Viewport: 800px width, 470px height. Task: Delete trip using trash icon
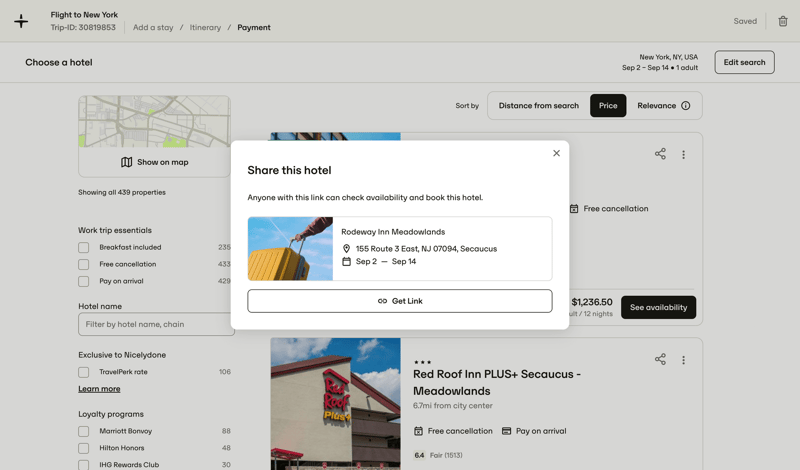783,21
